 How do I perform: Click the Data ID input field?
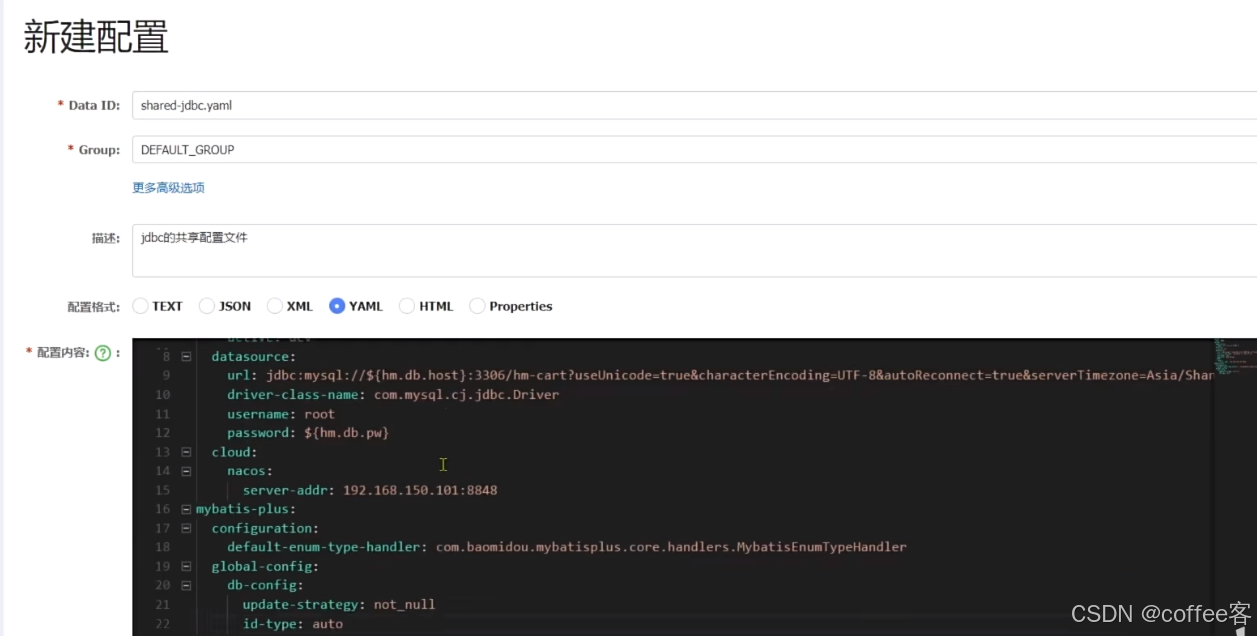[x=694, y=105]
